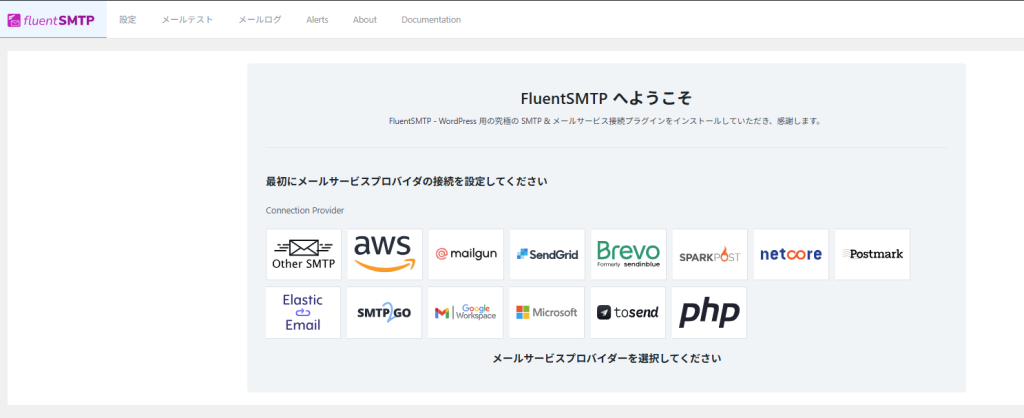Select the toSend provider logo

[628, 312]
